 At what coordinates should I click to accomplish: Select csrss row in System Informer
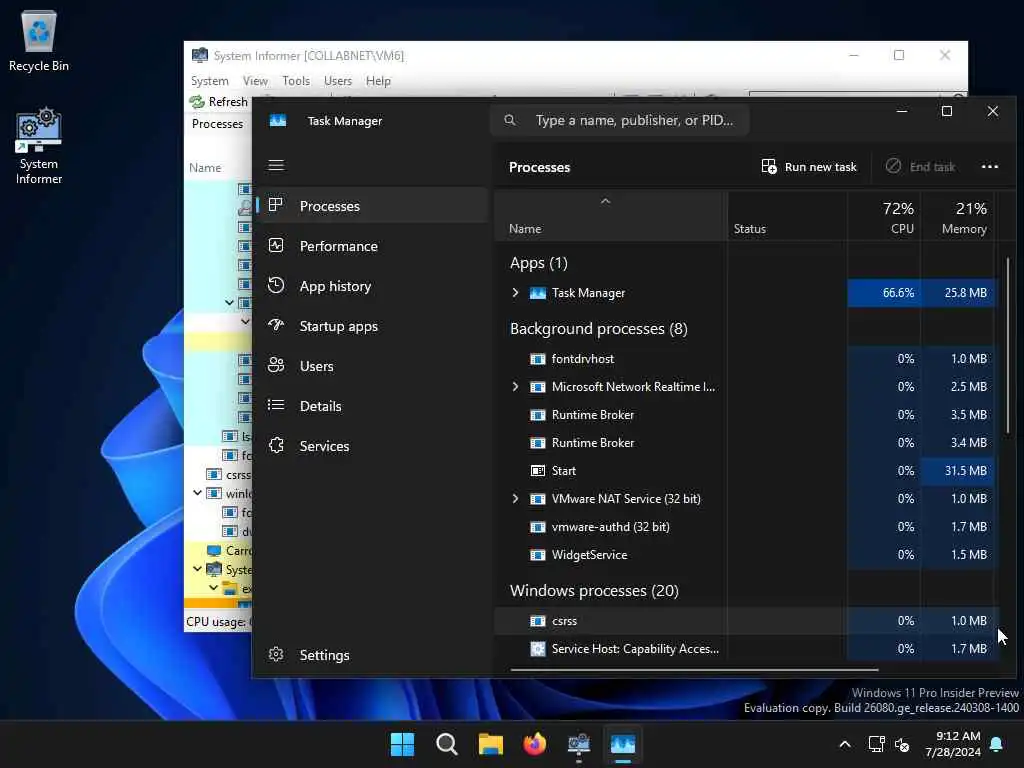point(219,475)
